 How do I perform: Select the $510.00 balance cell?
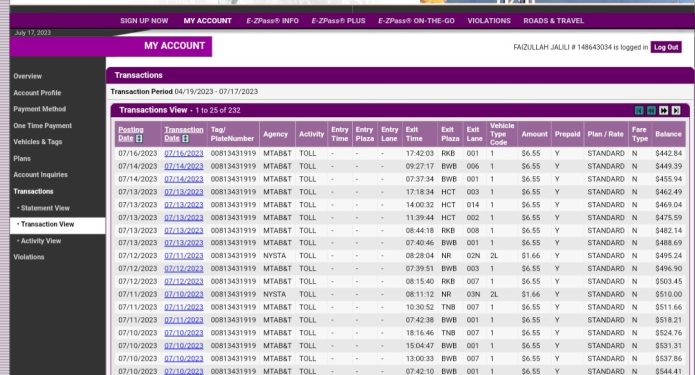[x=668, y=294]
